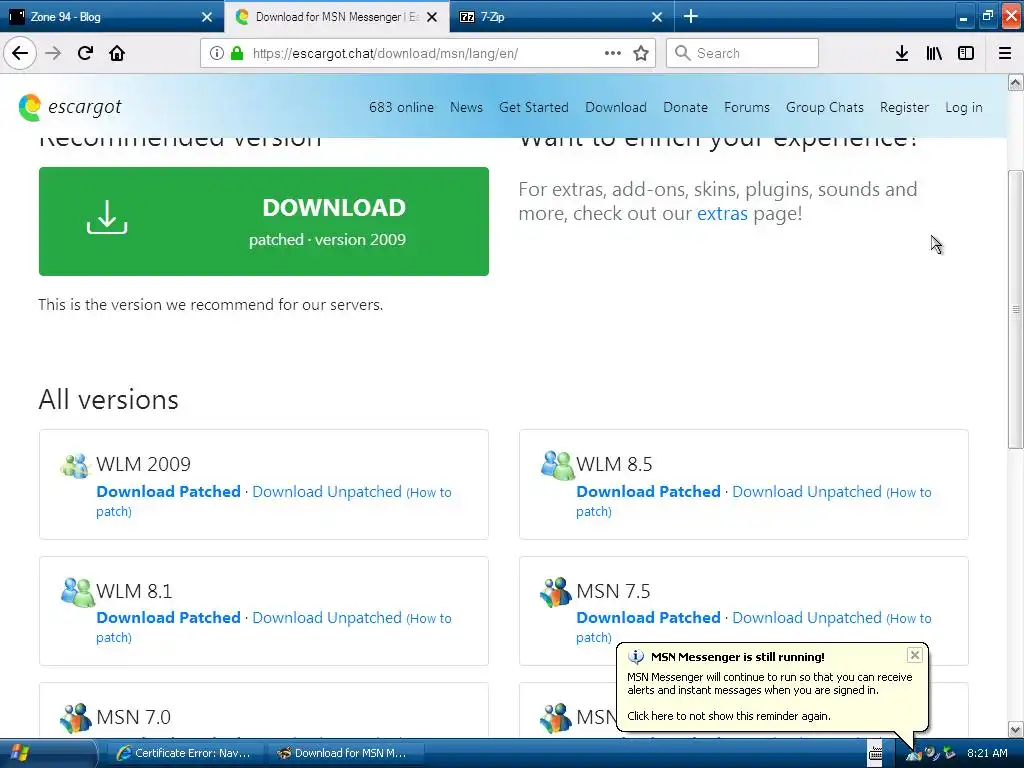Viewport: 1024px width, 768px height.
Task: Click the 683 online counter
Action: tap(401, 107)
